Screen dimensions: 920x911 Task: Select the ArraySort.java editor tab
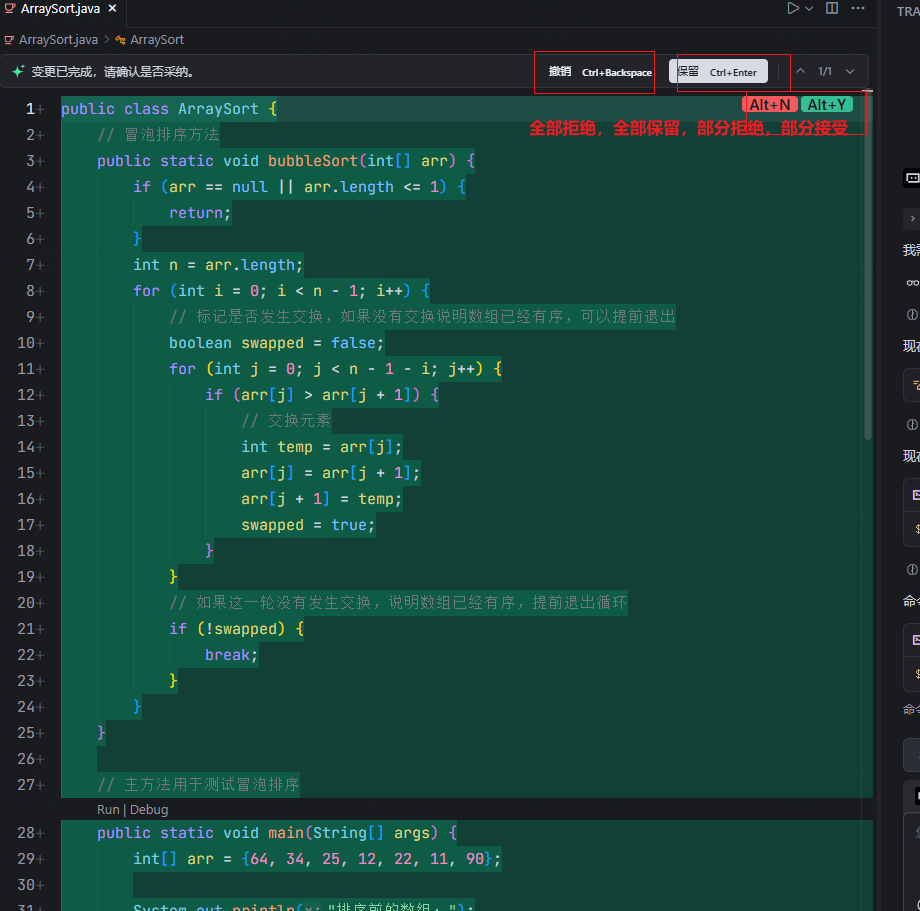point(60,9)
